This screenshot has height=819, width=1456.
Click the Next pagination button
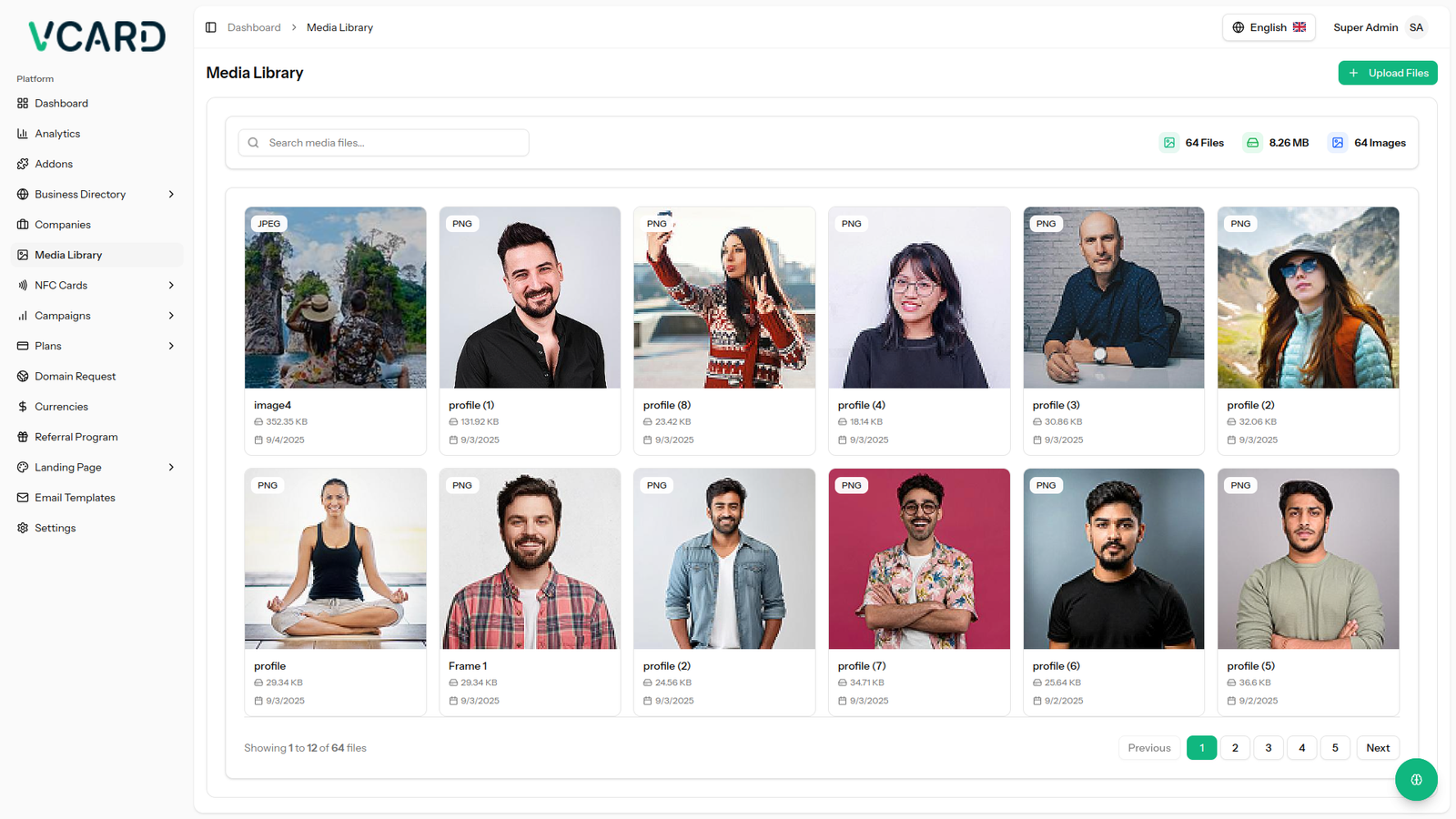point(1378,748)
